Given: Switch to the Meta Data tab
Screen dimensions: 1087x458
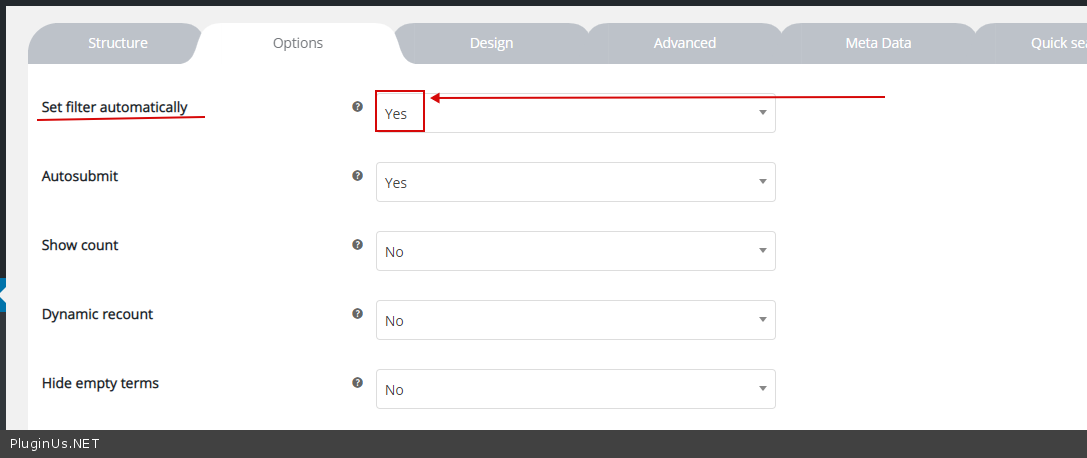Looking at the screenshot, I should (x=878, y=43).
